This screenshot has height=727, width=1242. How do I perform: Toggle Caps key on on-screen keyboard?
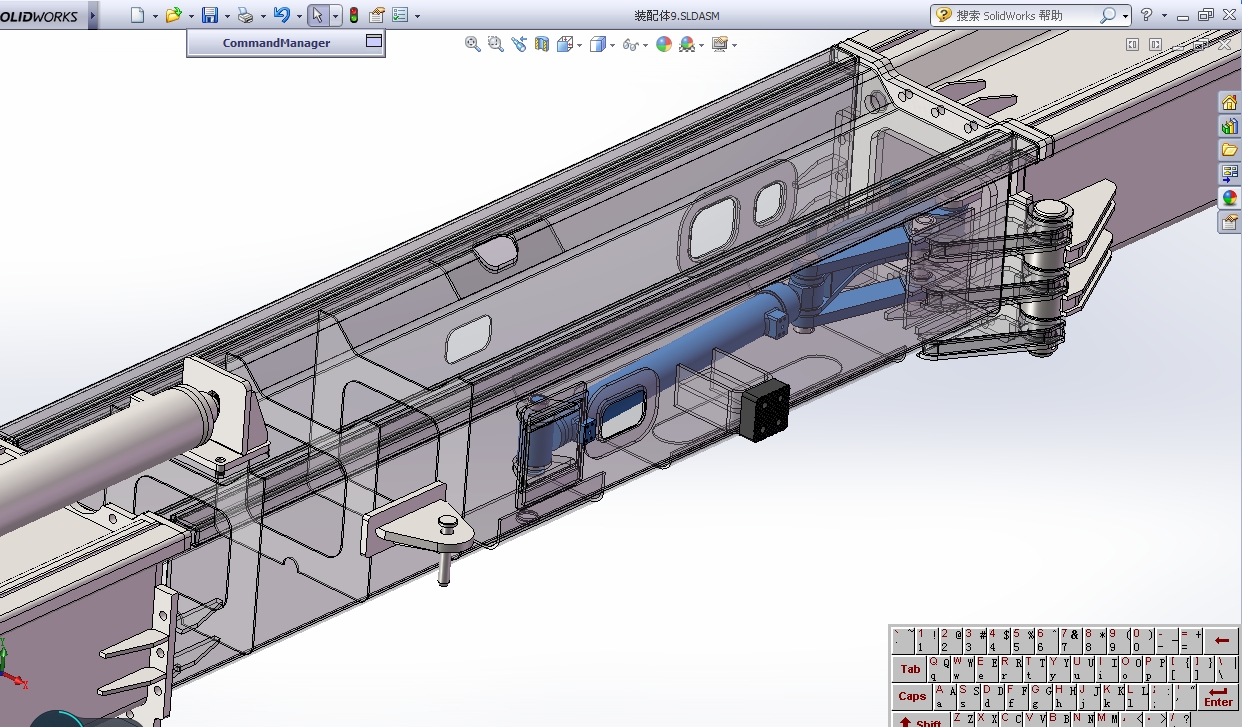[912, 697]
